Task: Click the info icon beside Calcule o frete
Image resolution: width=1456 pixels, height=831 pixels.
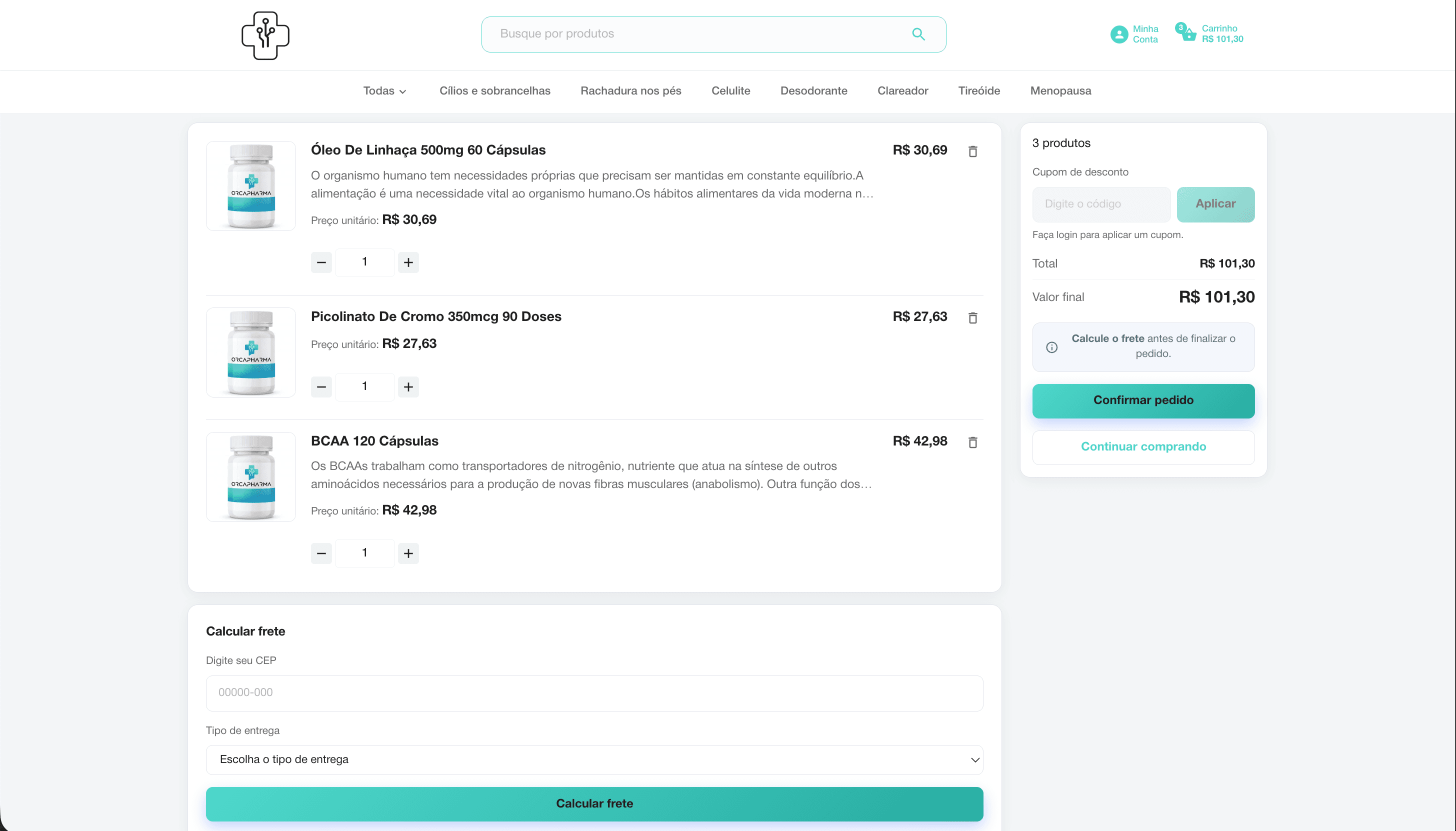Action: (1052, 347)
